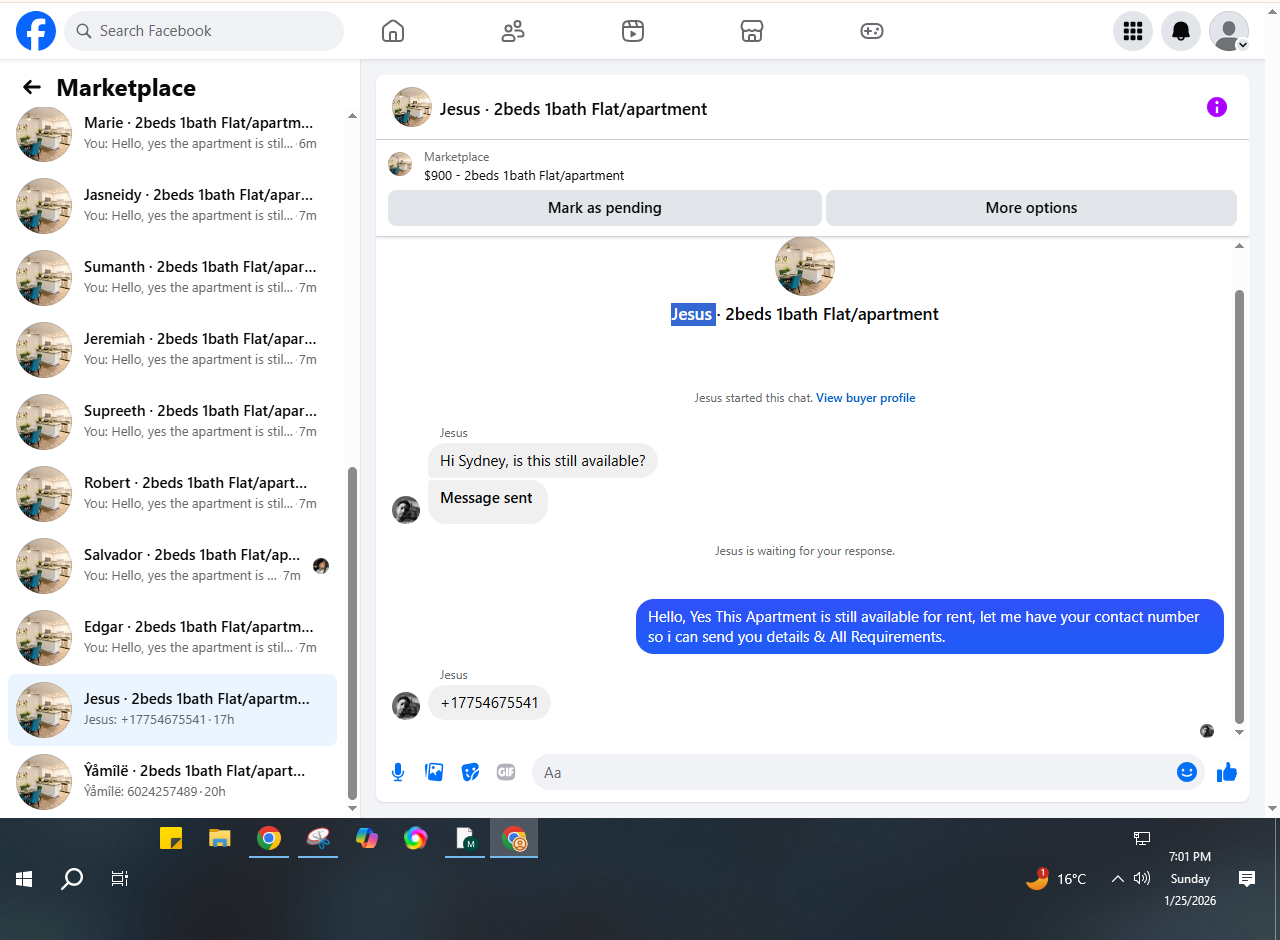Open the Snipping Tool on taskbar
The width and height of the screenshot is (1280, 940).
click(318, 838)
